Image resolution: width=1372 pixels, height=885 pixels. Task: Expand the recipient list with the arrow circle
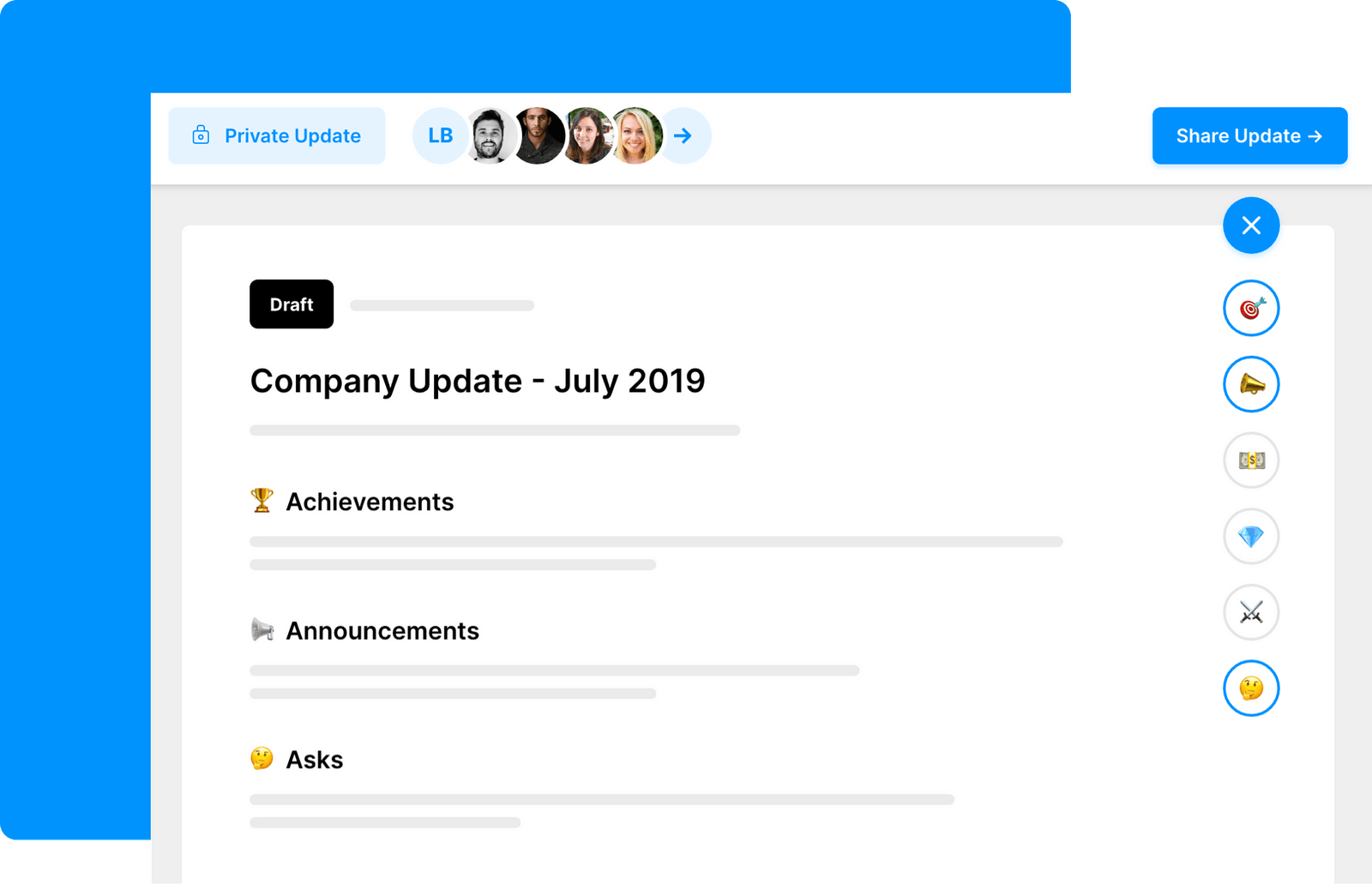click(682, 135)
